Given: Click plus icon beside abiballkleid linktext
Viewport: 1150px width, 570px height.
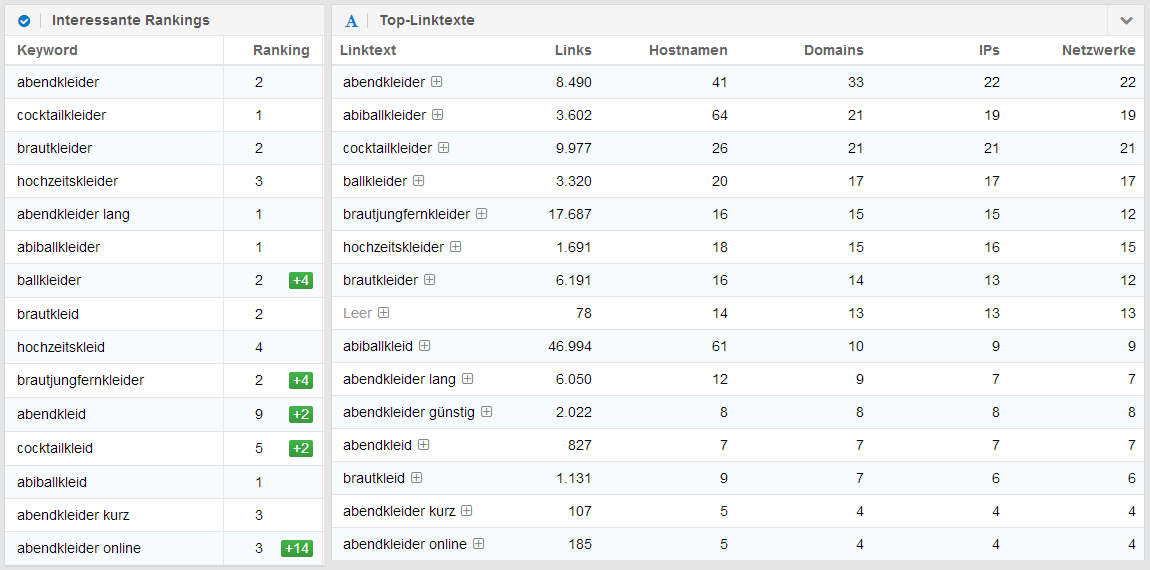Looking at the screenshot, I should pos(424,346).
